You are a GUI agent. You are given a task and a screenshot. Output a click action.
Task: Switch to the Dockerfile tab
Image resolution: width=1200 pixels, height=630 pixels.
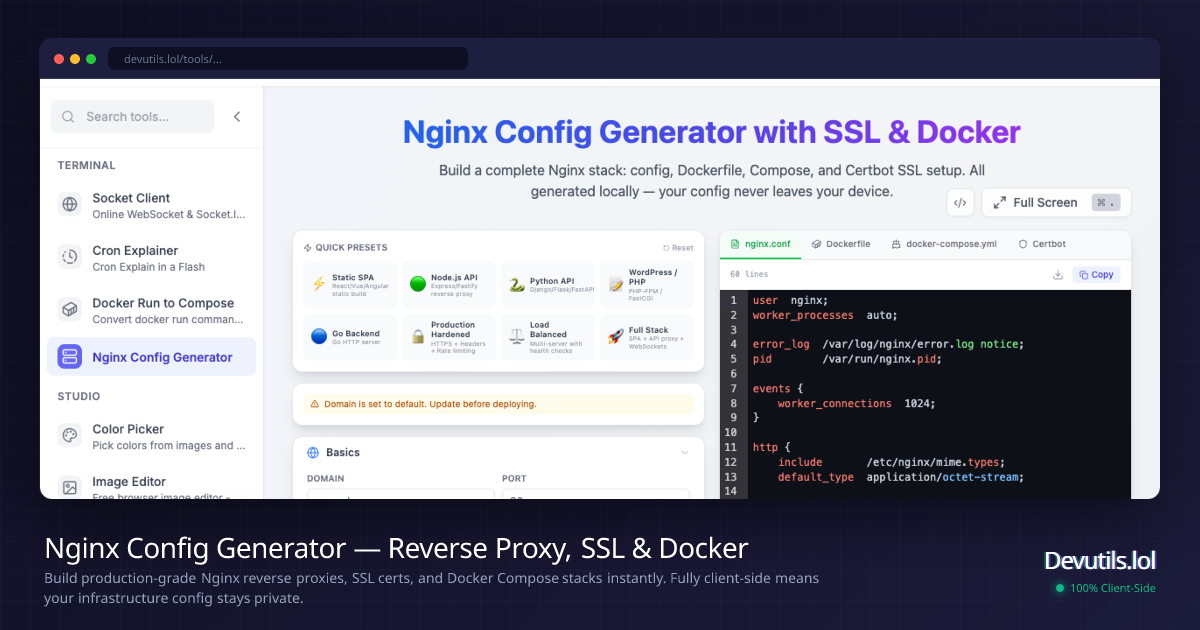(841, 244)
